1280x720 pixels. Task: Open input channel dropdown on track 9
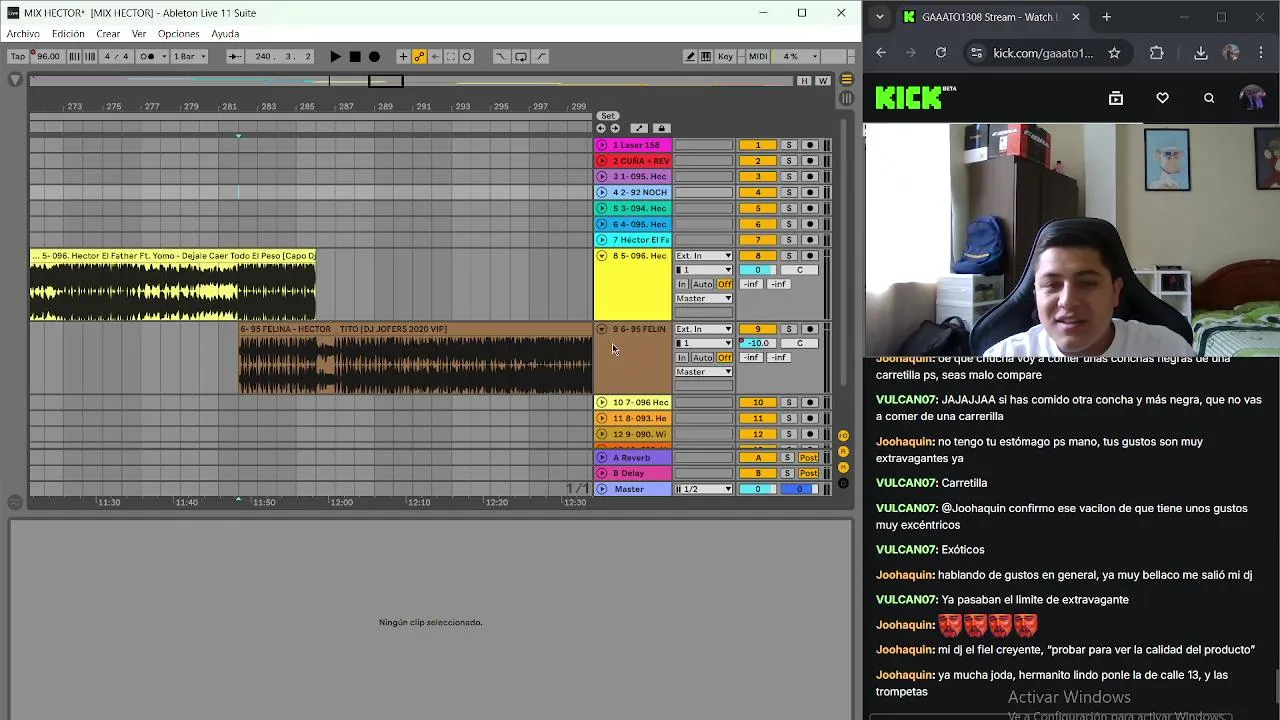pos(704,343)
